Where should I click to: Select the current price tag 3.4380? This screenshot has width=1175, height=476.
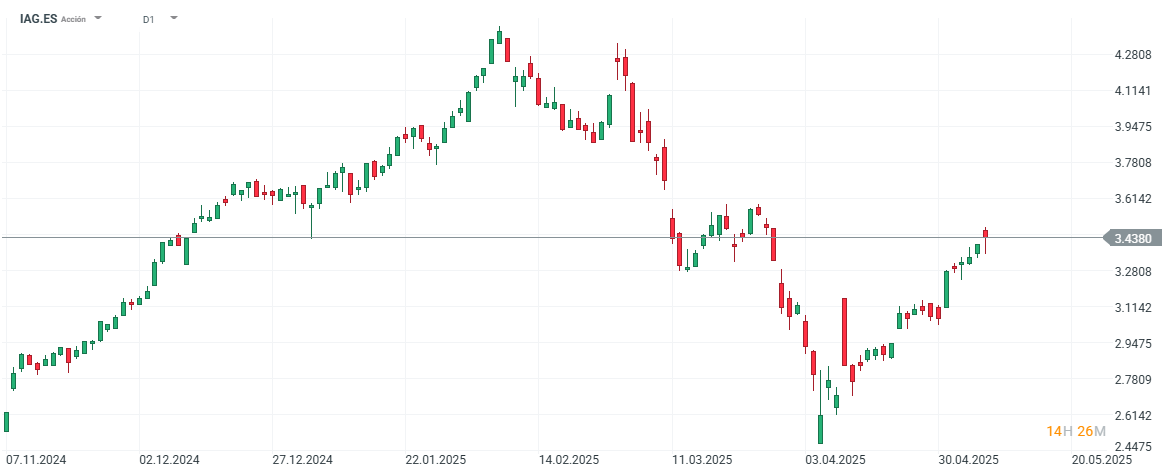tap(1137, 238)
